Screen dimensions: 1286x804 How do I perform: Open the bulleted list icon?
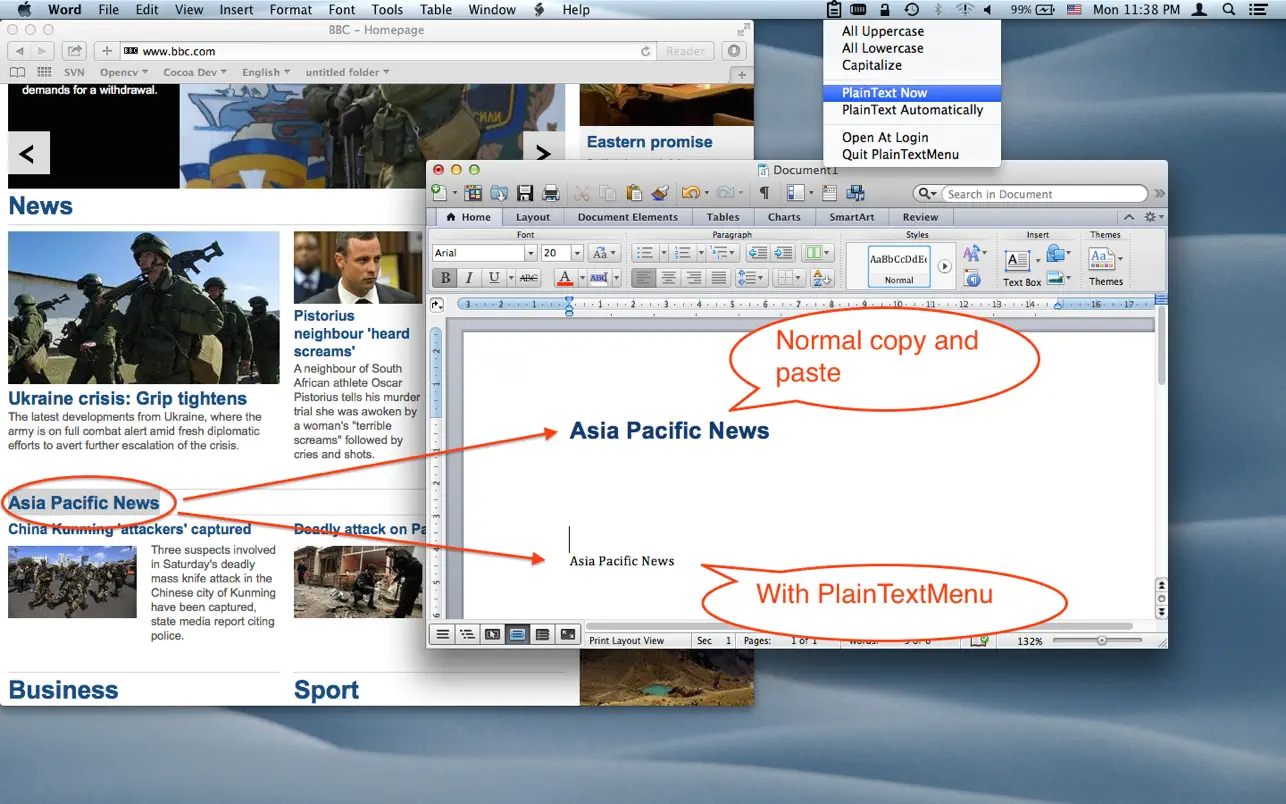click(x=645, y=252)
